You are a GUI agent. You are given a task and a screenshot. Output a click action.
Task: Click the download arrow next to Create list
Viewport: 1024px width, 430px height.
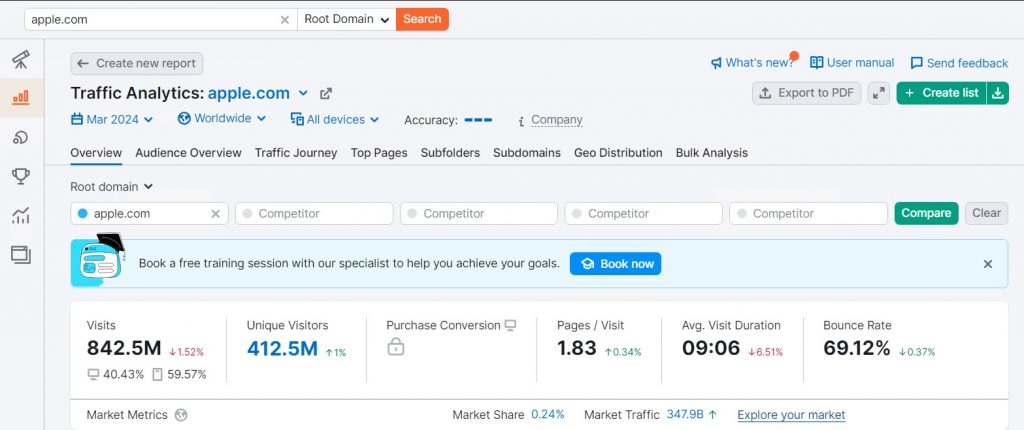(x=997, y=93)
